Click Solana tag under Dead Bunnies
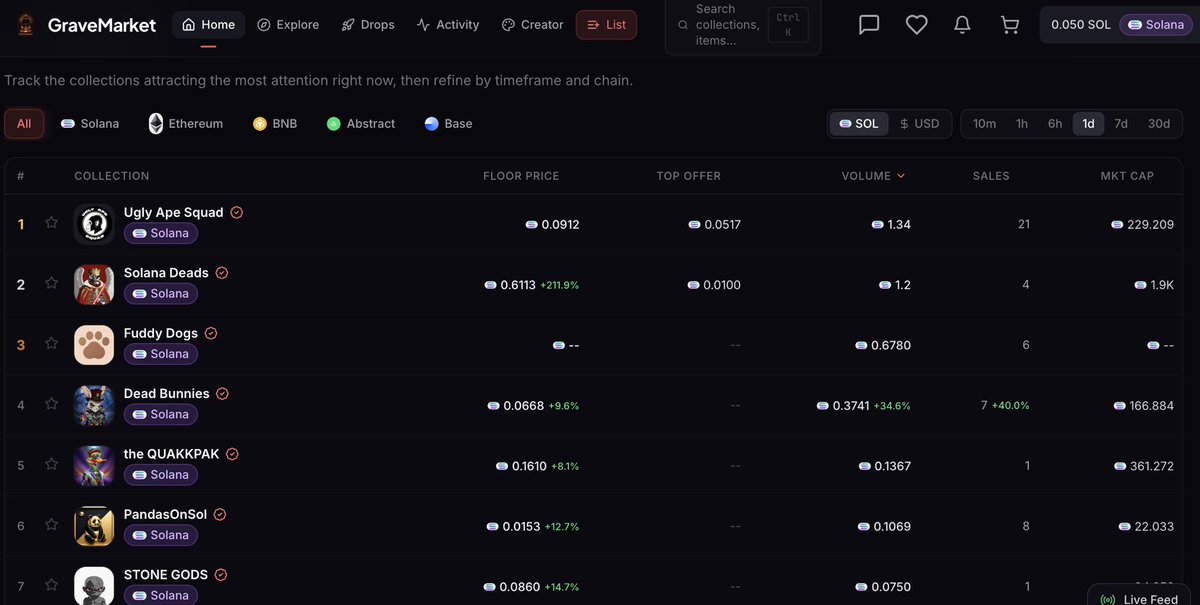The width and height of the screenshot is (1200, 605). [161, 414]
